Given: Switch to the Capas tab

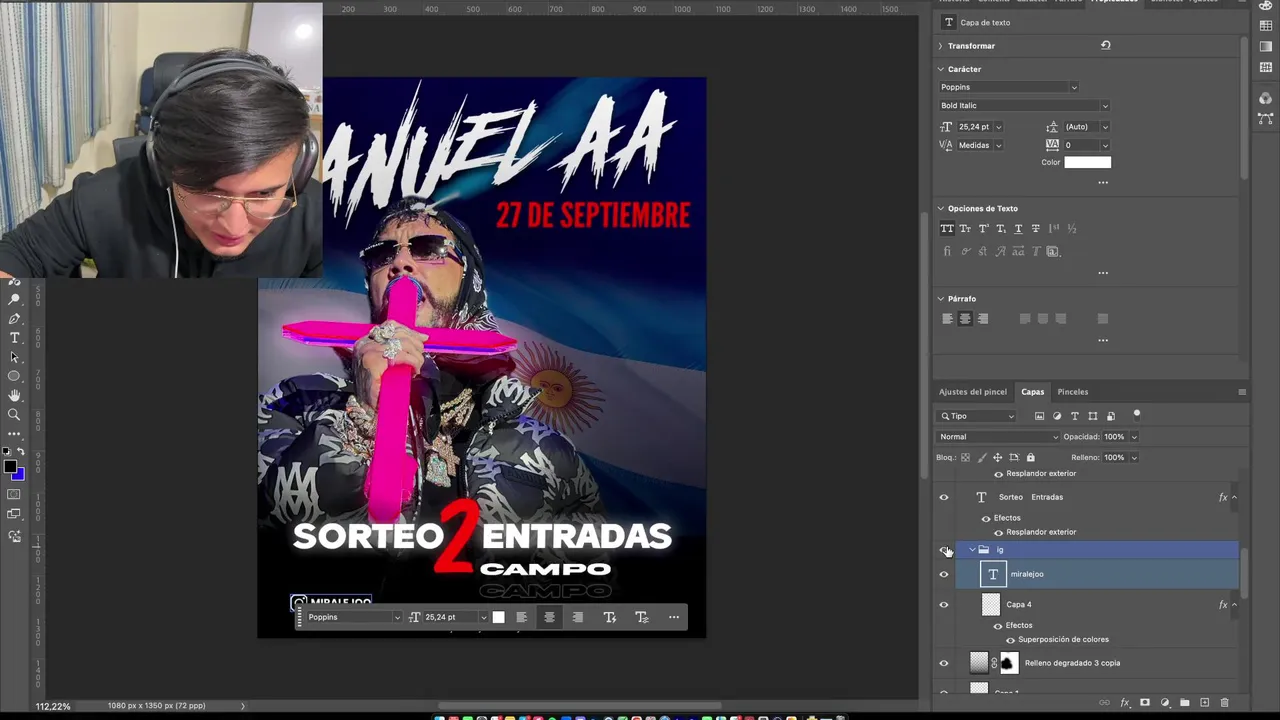Looking at the screenshot, I should [x=1033, y=392].
